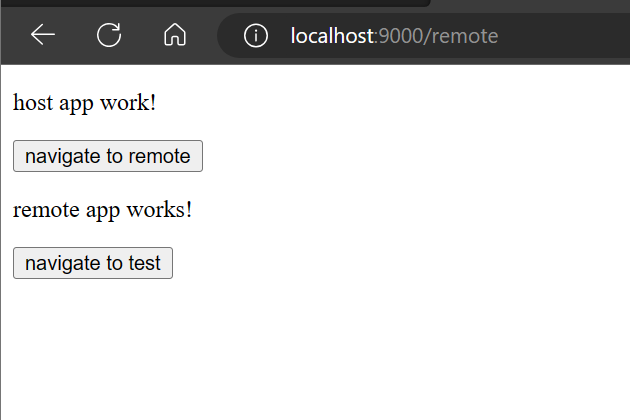Click the port number 9000 in the address bar

(x=401, y=36)
